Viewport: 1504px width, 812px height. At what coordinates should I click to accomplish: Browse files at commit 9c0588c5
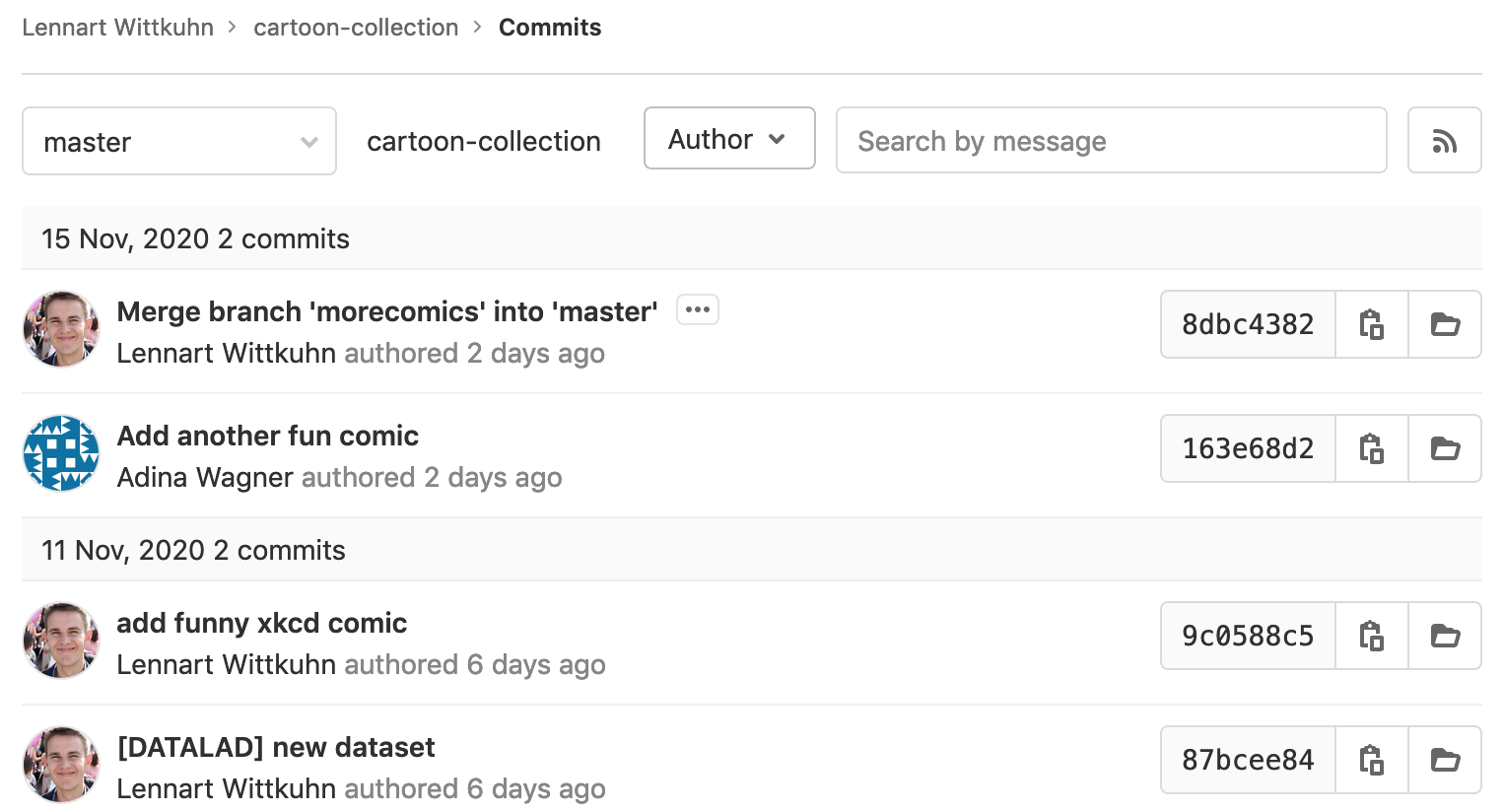(1445, 636)
